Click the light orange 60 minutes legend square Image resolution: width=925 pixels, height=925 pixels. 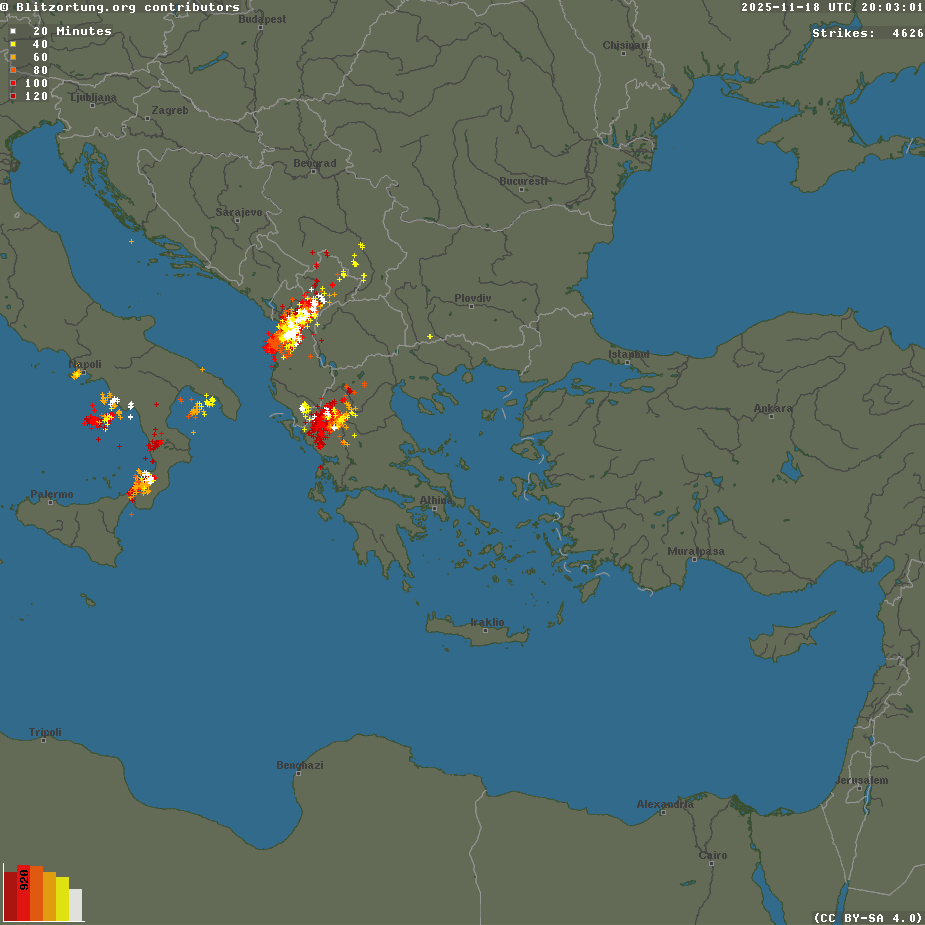[x=13, y=58]
